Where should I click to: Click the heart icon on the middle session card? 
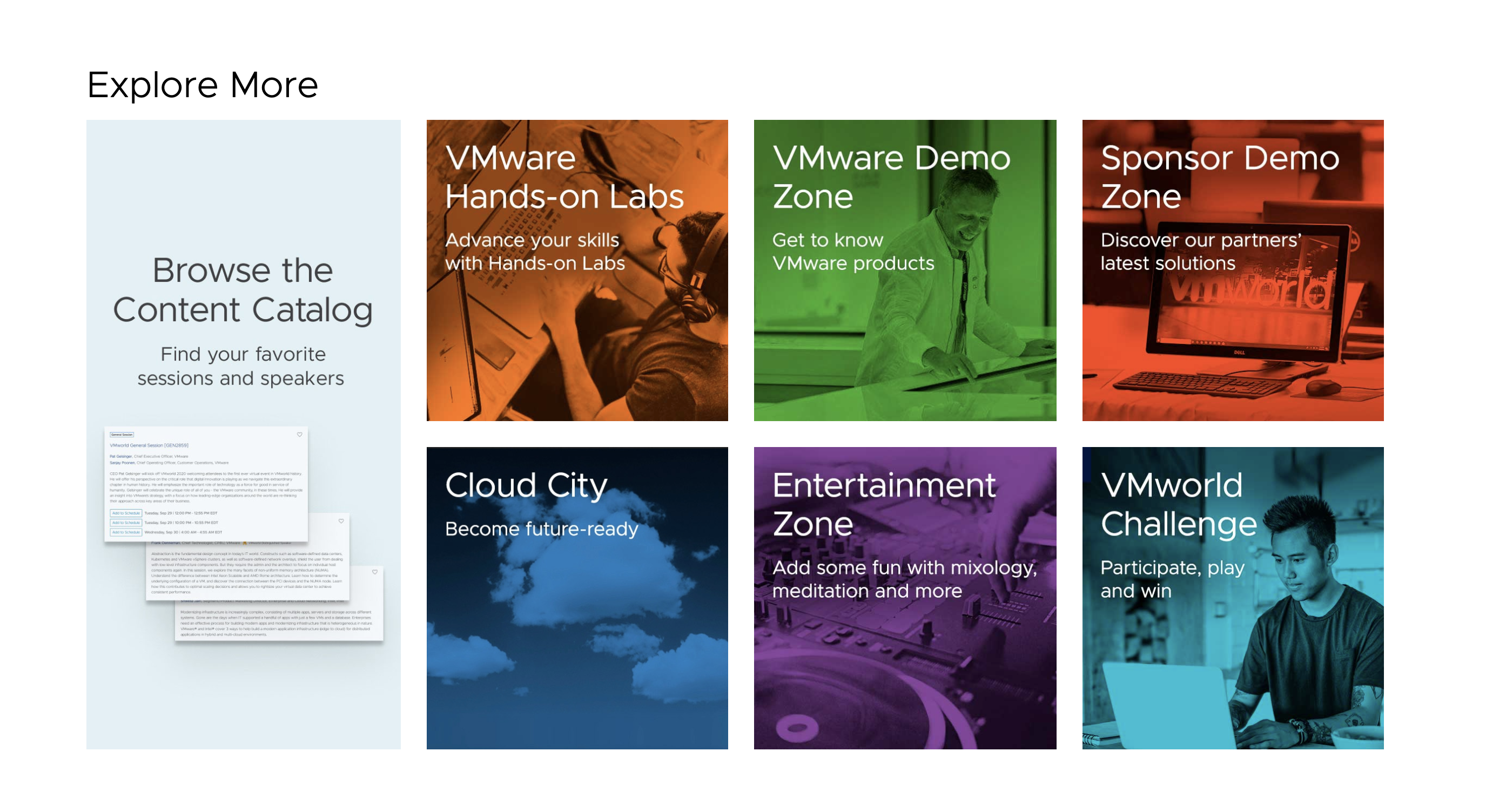click(x=341, y=521)
